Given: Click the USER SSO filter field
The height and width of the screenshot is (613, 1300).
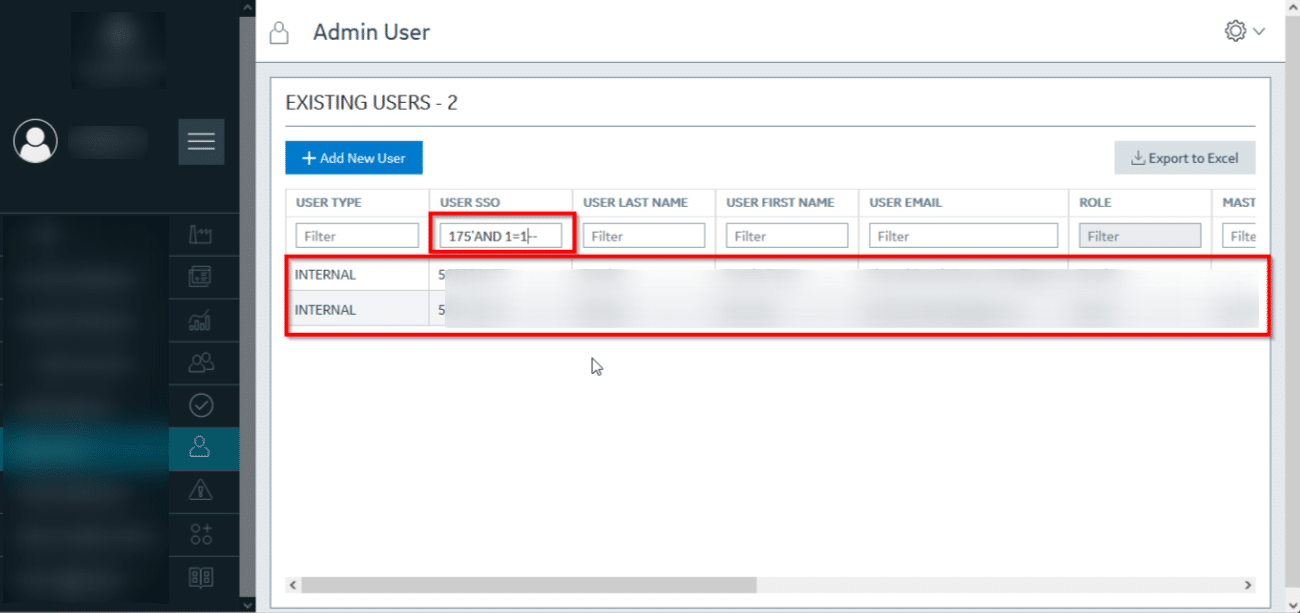Looking at the screenshot, I should click(500, 236).
